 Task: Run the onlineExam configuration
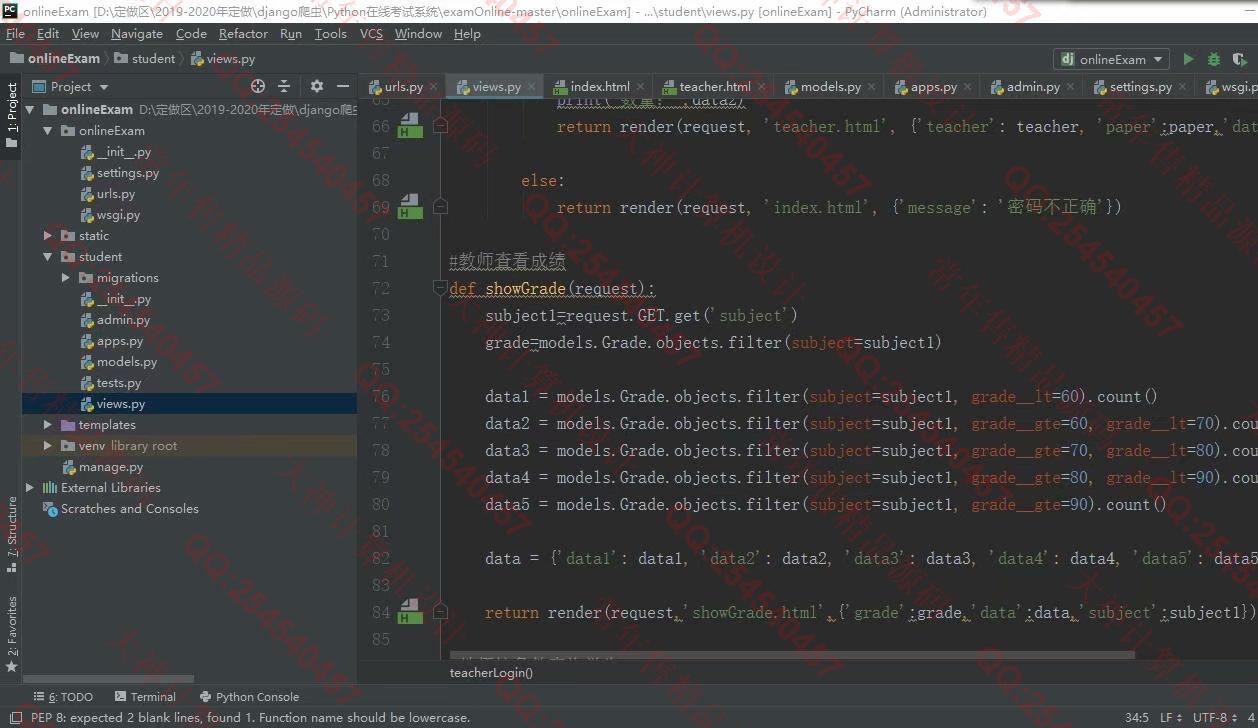(1188, 59)
